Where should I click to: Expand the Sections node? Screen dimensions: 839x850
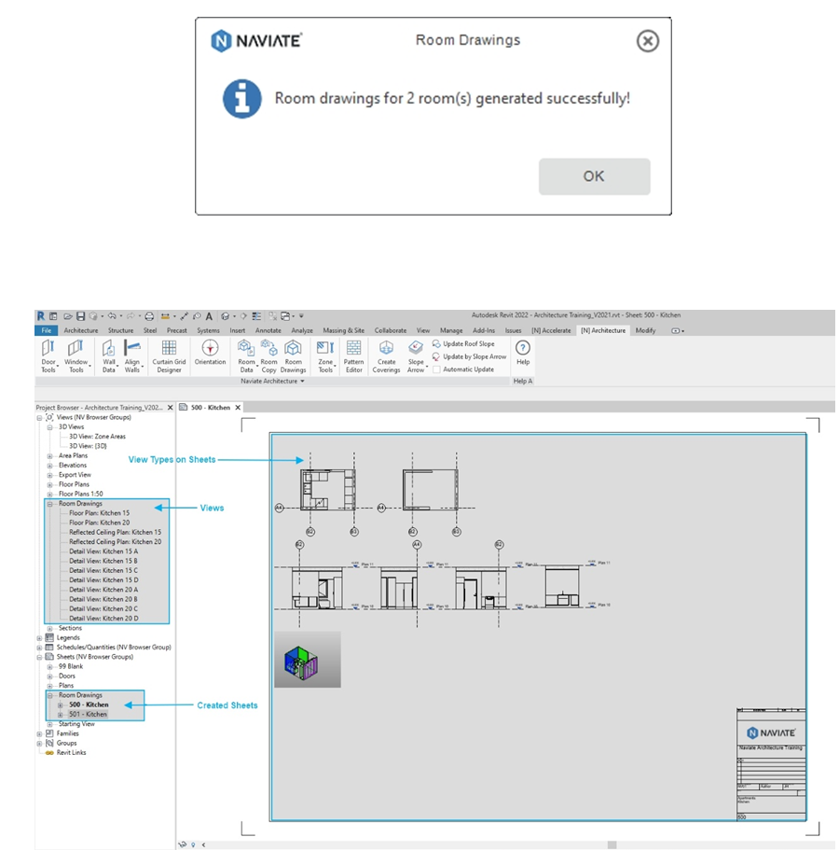coord(49,629)
